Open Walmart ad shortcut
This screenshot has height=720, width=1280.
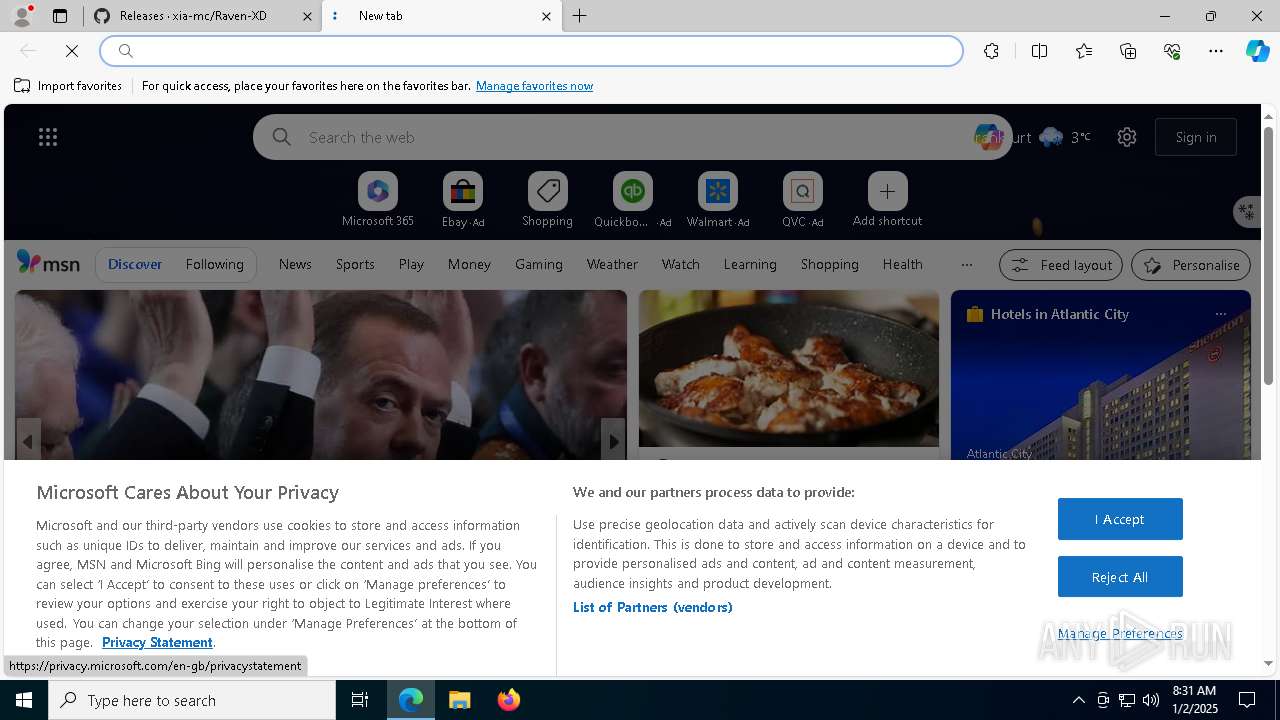point(717,199)
